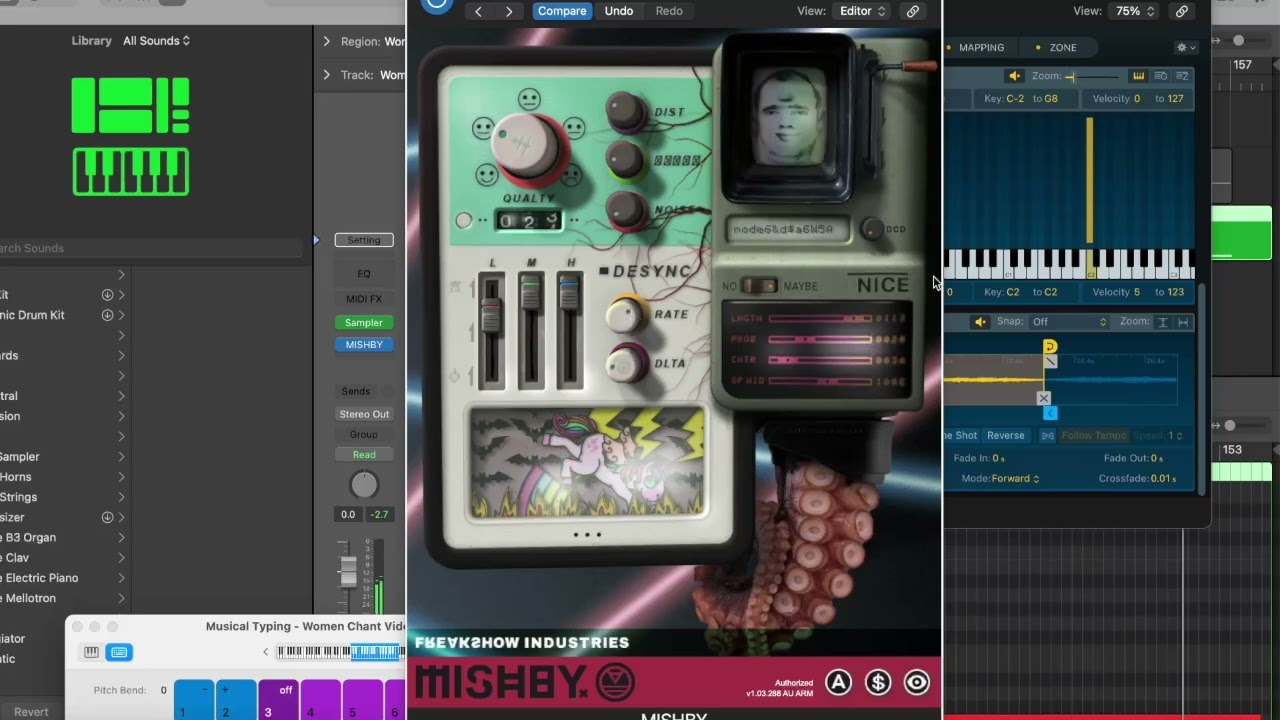Open the EQ slot on channel strip
Image resolution: width=1280 pixels, height=720 pixels.
[364, 274]
